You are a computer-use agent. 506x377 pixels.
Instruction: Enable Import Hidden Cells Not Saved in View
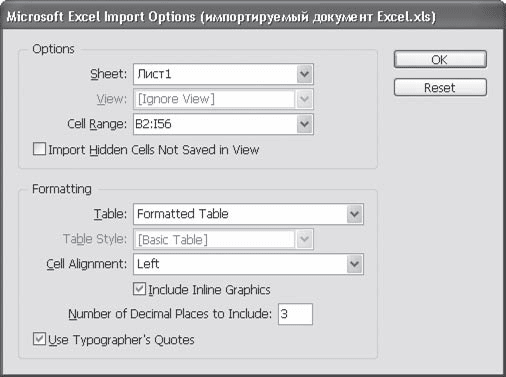point(39,149)
